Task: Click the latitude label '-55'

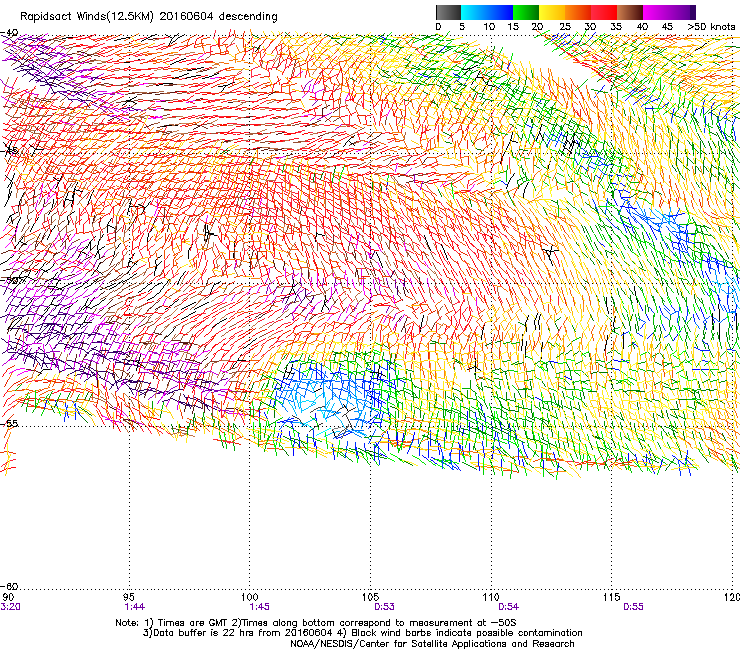Action: (9, 423)
